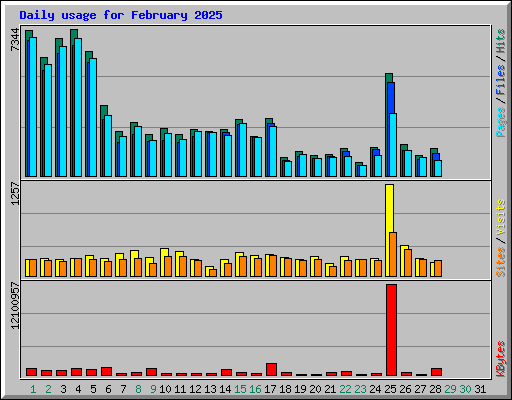Click day 27 on the x-axis

pos(420,389)
